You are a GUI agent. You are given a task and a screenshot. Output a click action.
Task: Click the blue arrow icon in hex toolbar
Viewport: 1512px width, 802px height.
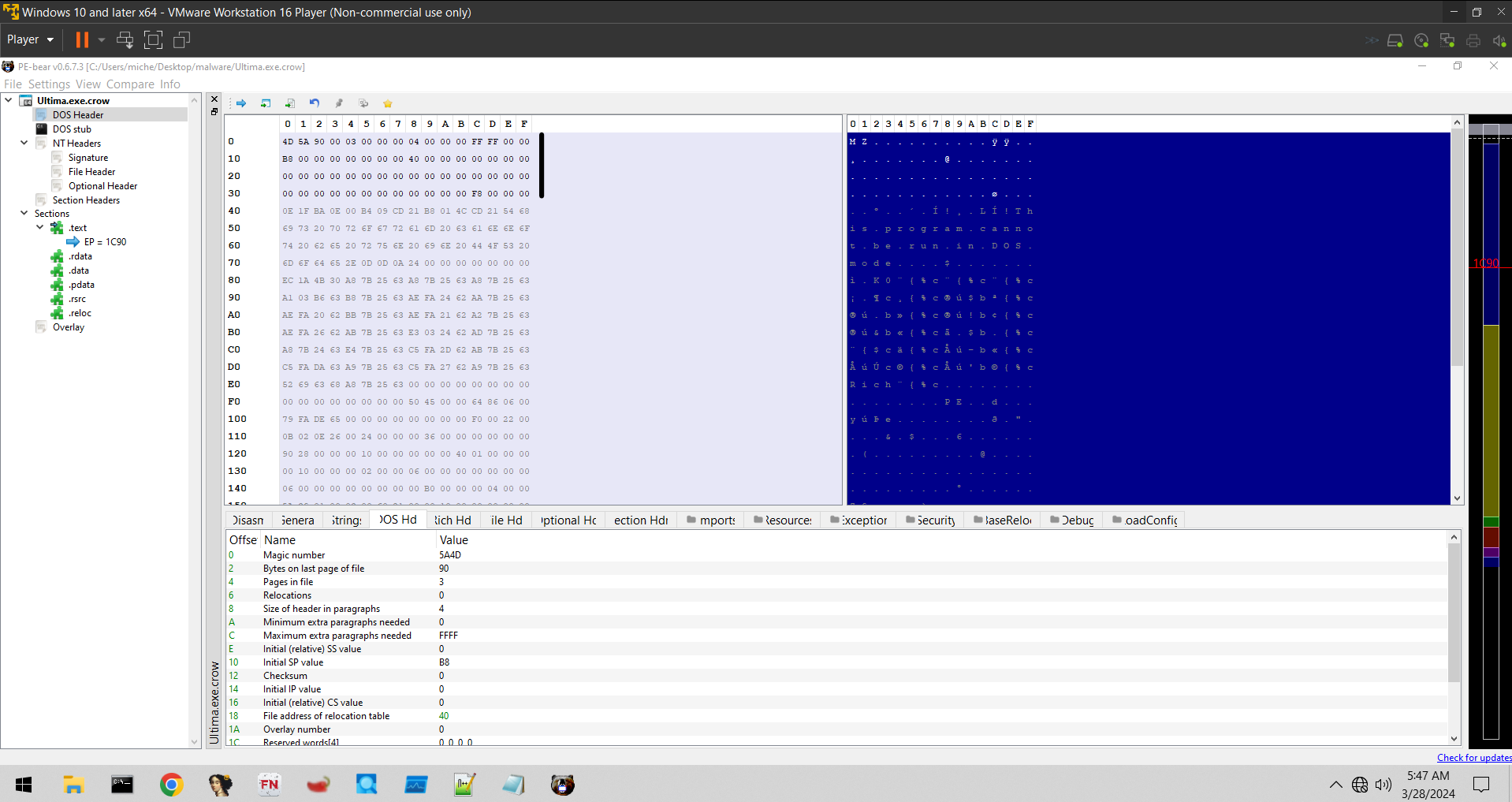tap(241, 103)
